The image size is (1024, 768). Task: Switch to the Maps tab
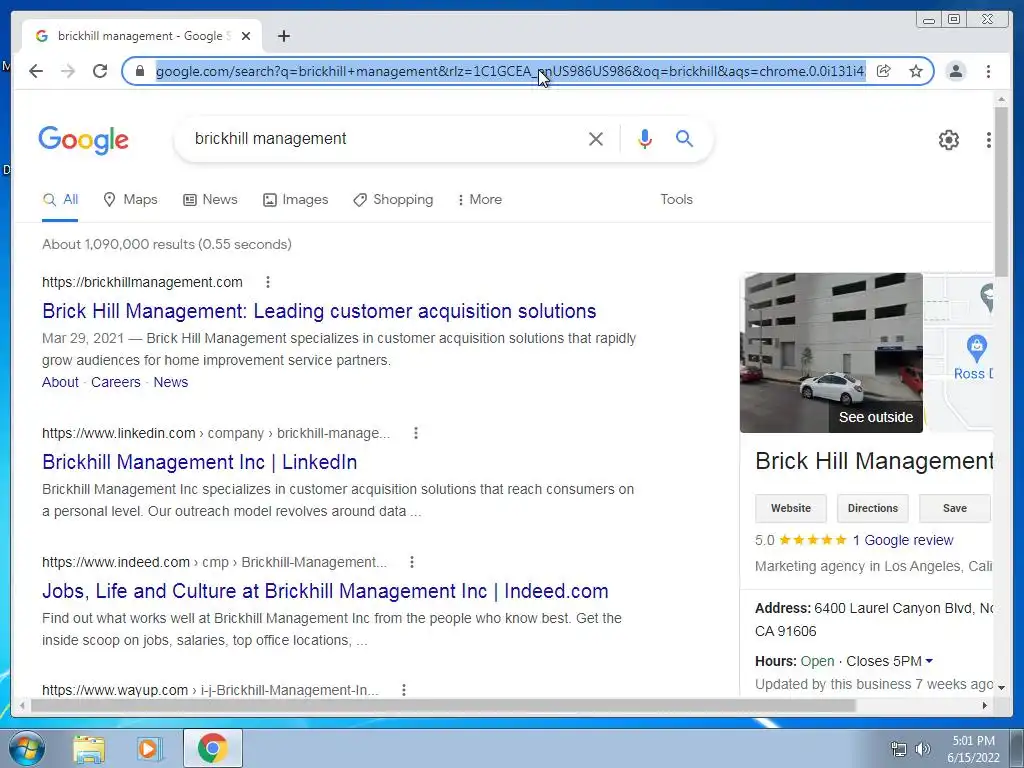(x=131, y=200)
